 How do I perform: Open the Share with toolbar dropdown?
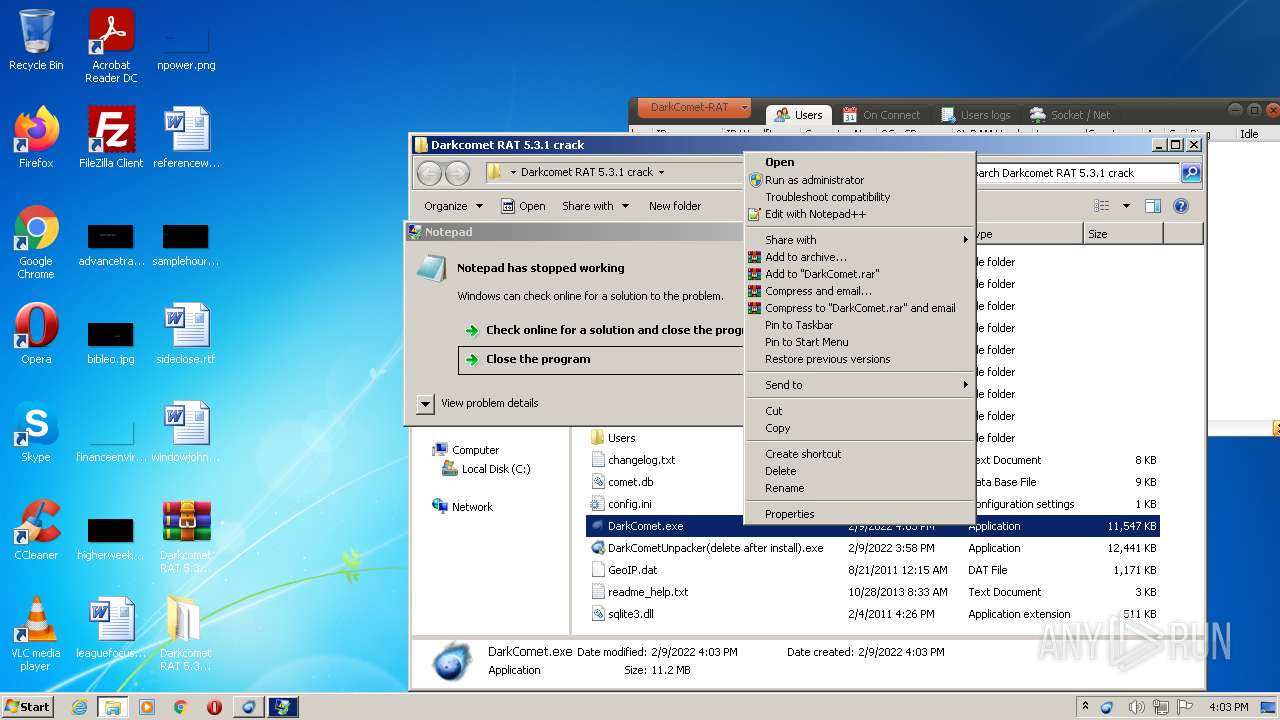(596, 206)
